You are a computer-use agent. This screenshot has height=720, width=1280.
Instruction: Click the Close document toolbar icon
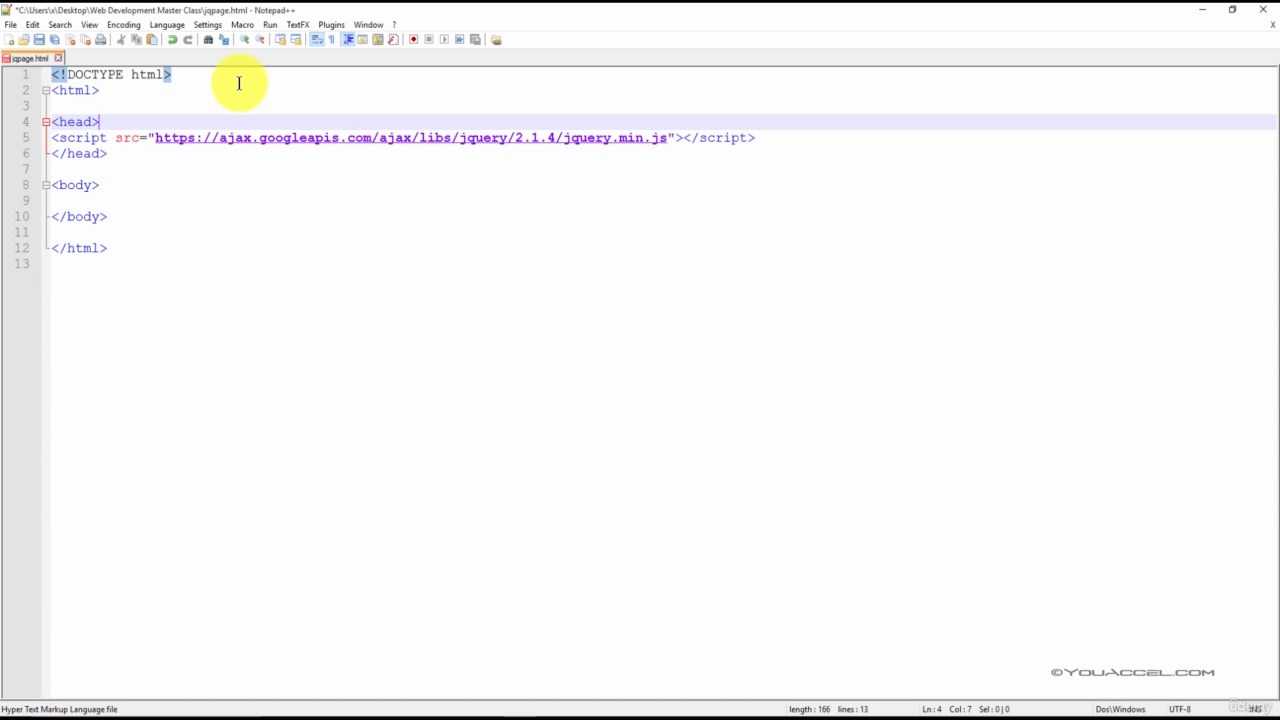point(70,40)
